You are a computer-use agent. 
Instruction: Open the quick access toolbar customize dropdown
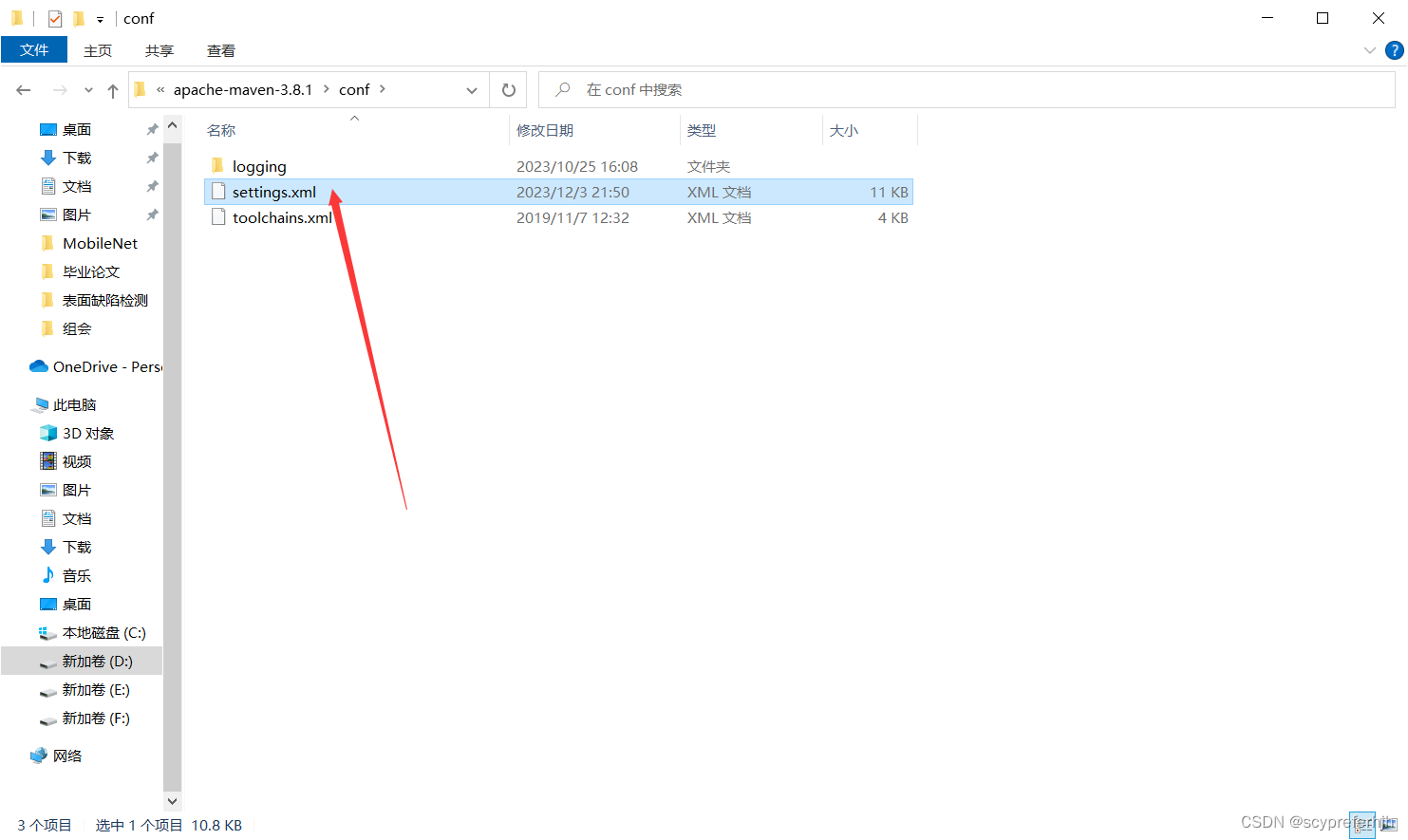100,19
